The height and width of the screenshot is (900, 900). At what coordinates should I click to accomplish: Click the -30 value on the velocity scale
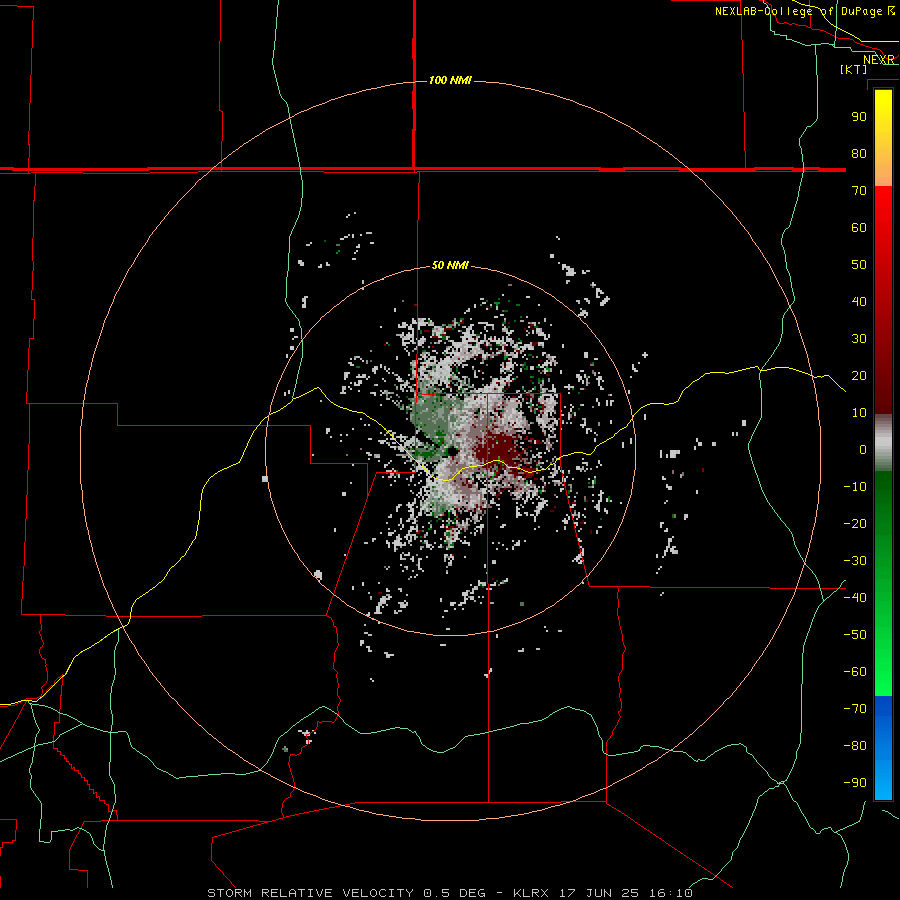[855, 561]
